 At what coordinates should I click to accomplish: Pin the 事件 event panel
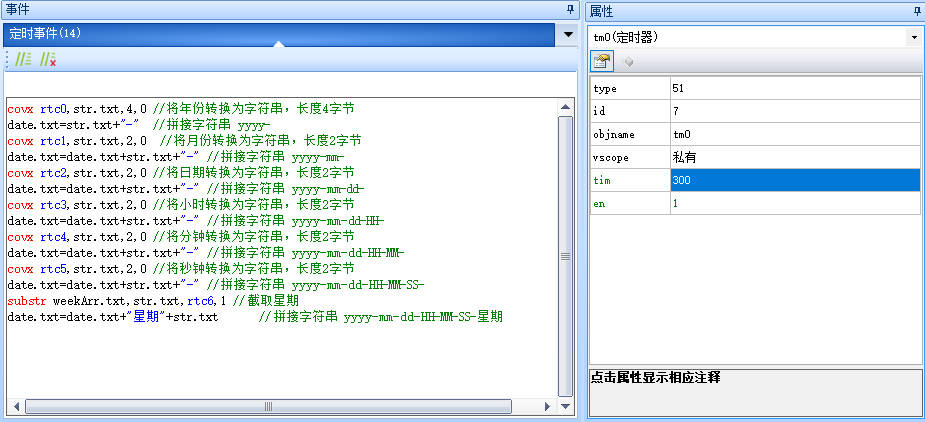[572, 9]
